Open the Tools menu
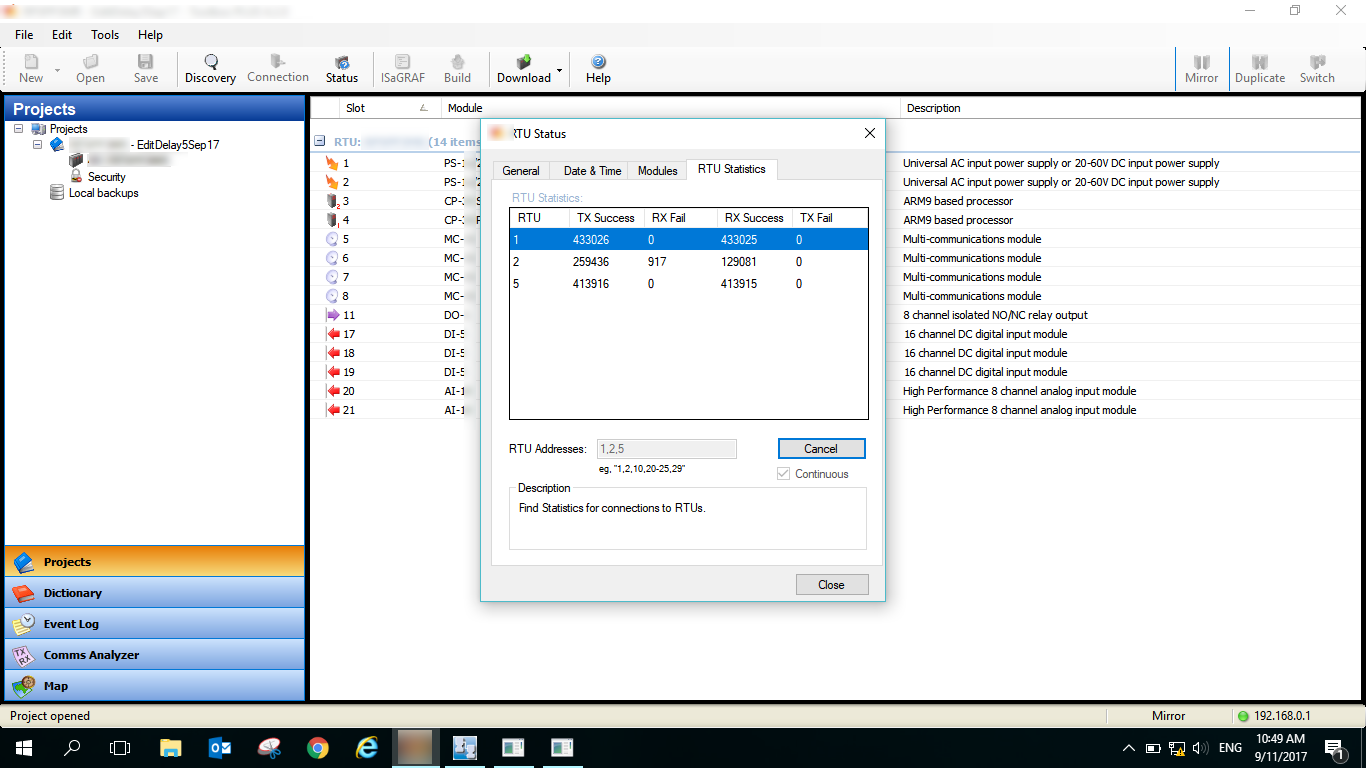This screenshot has width=1366, height=768. 105,34
